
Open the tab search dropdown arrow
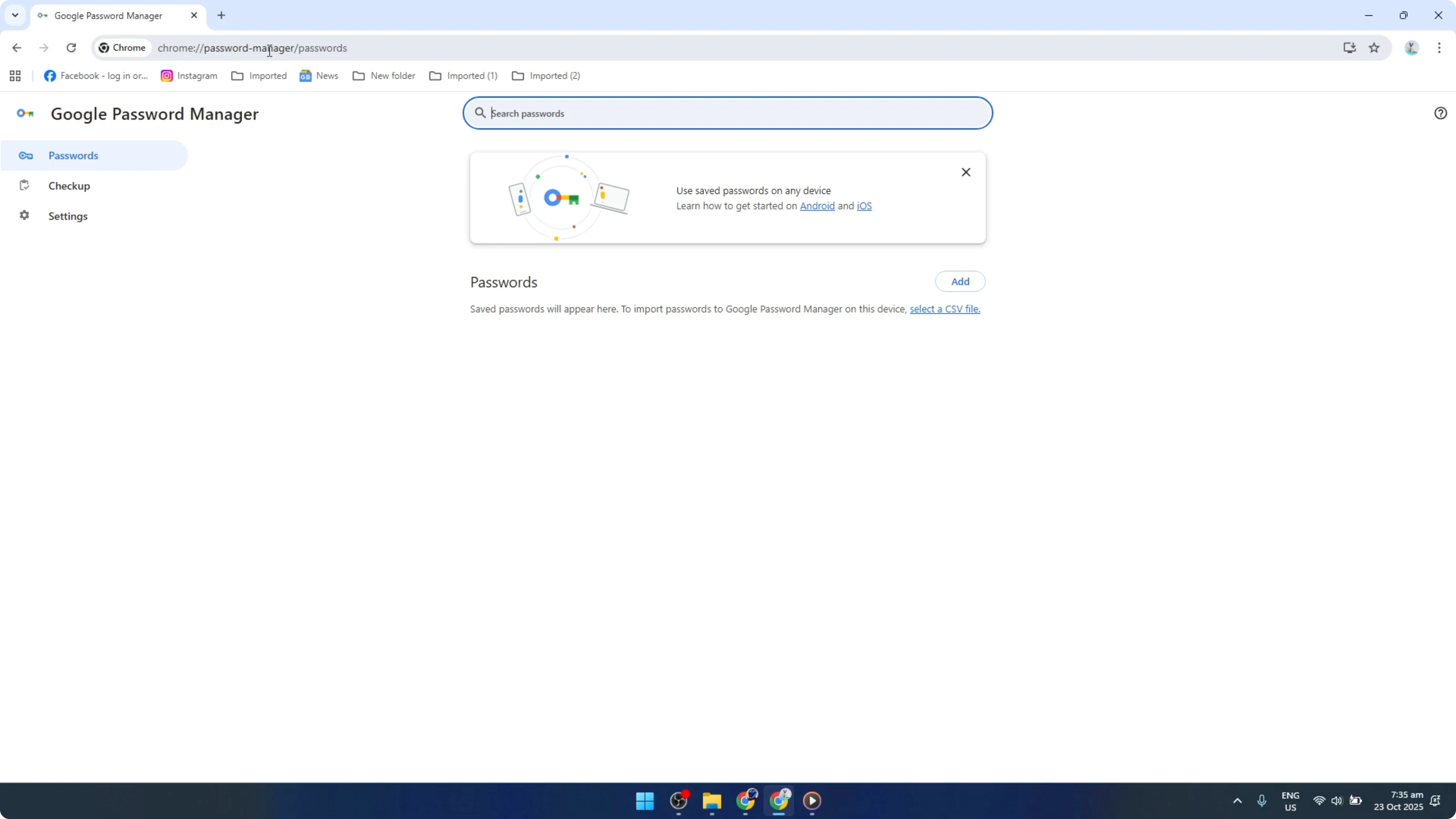(15, 15)
